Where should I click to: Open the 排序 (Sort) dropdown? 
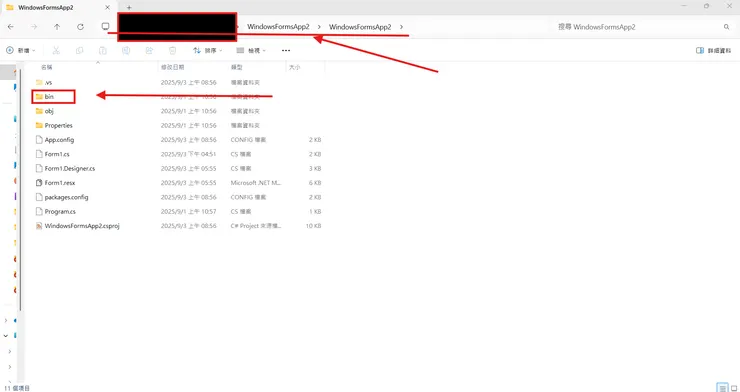tap(208, 50)
